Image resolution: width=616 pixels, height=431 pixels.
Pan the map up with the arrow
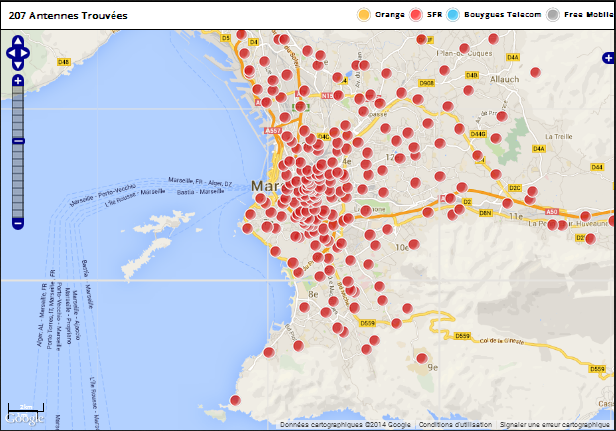[17, 42]
